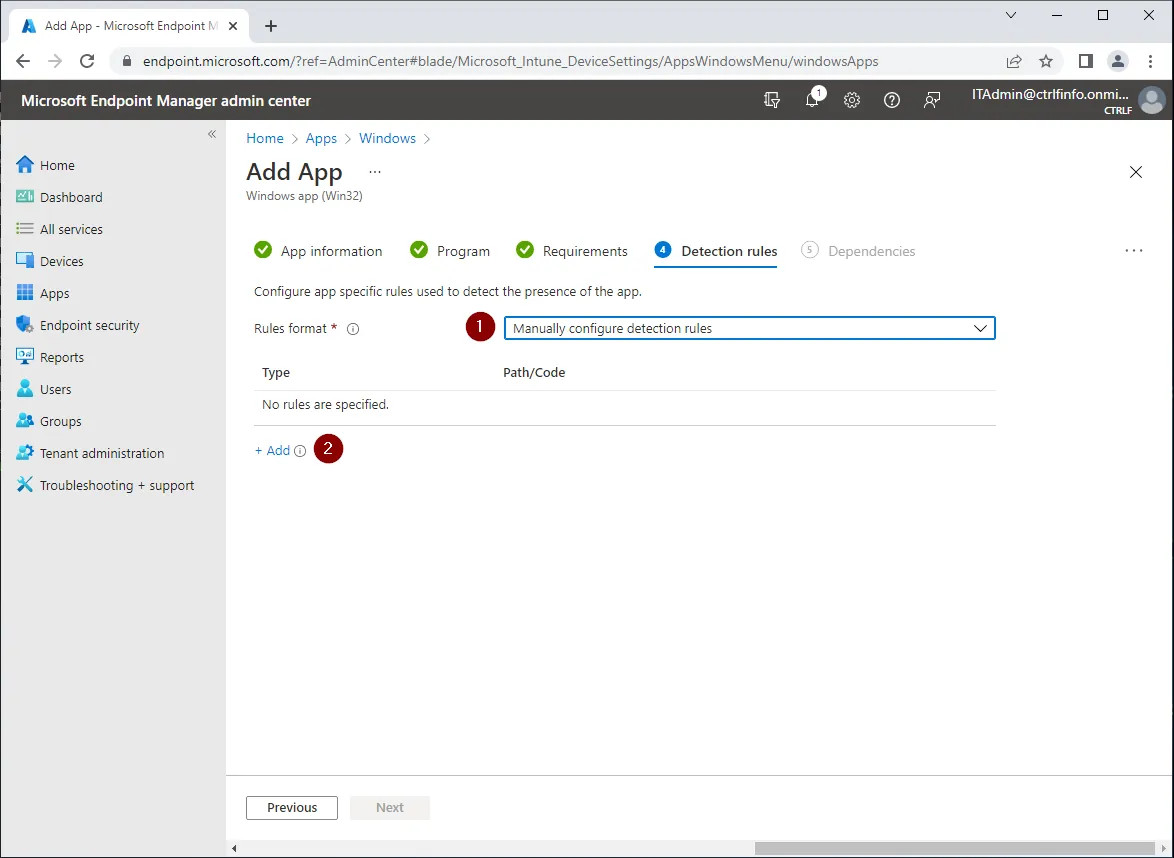
Task: Open the Chrome three-dot menu
Action: pos(1151,61)
